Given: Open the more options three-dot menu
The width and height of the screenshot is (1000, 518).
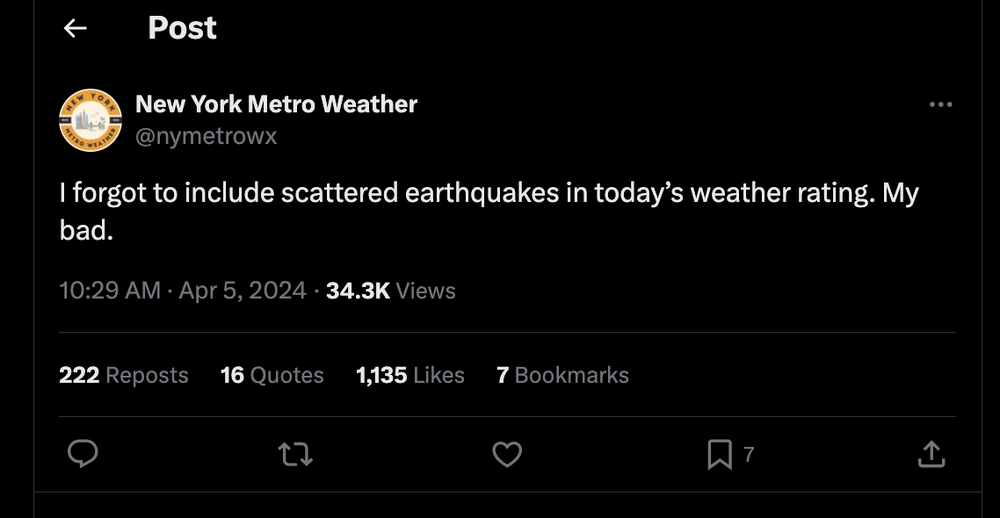Looking at the screenshot, I should click(940, 105).
